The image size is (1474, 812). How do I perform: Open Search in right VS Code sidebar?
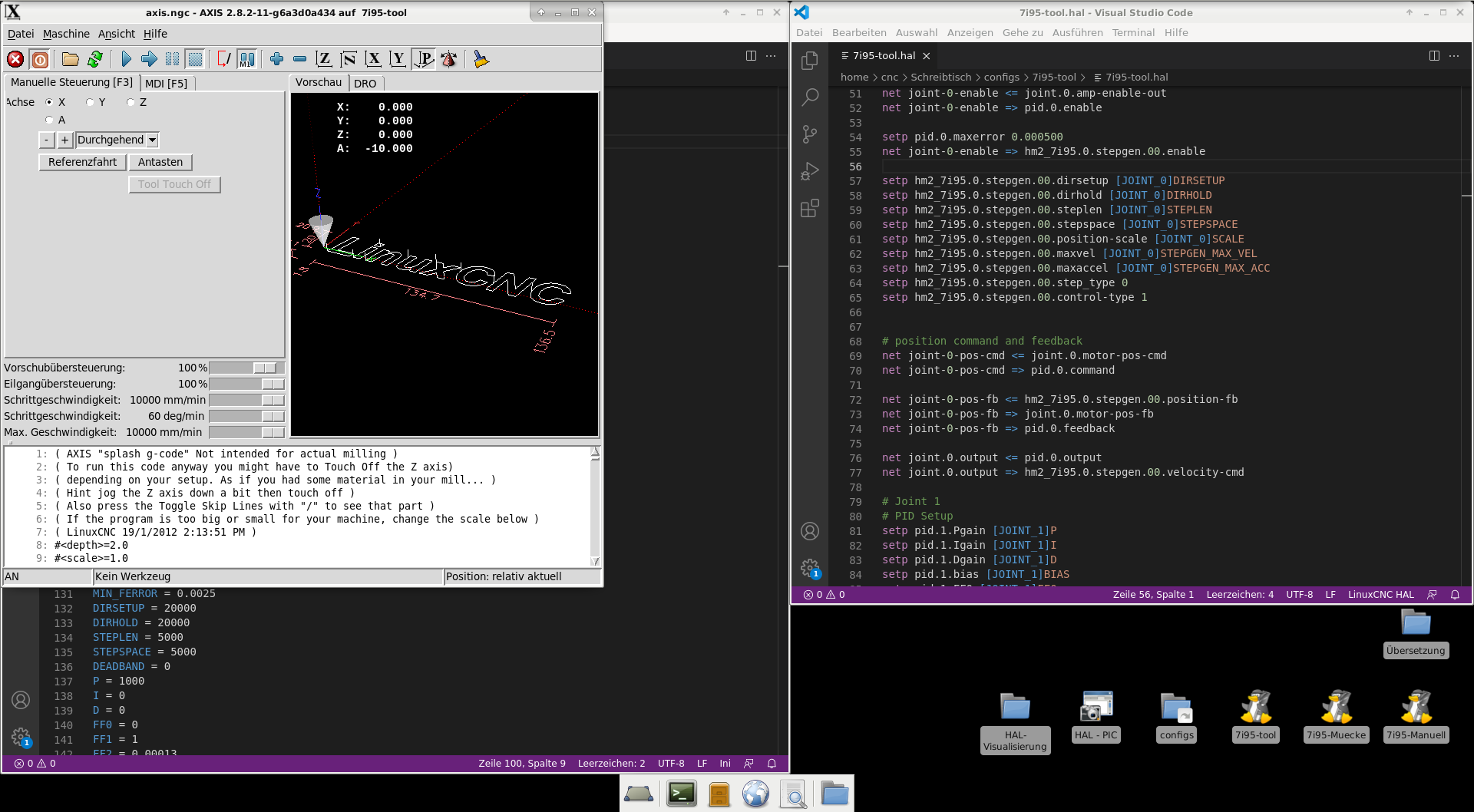810,97
